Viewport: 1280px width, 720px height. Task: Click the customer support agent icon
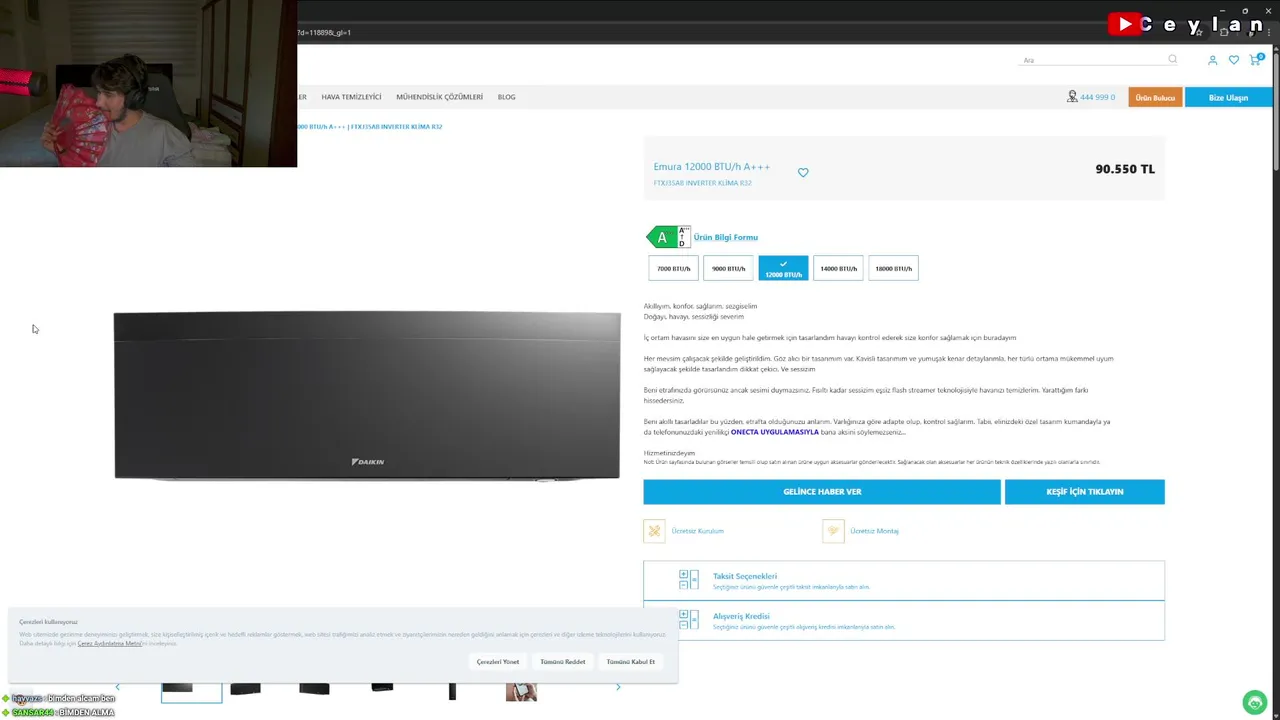point(1072,97)
